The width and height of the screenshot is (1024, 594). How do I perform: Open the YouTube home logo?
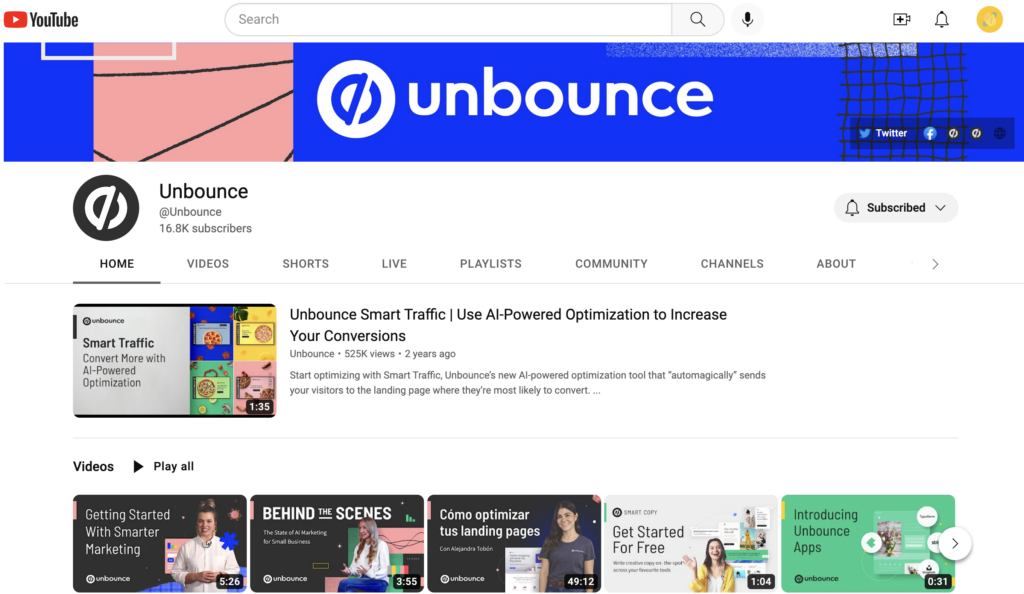pos(41,20)
